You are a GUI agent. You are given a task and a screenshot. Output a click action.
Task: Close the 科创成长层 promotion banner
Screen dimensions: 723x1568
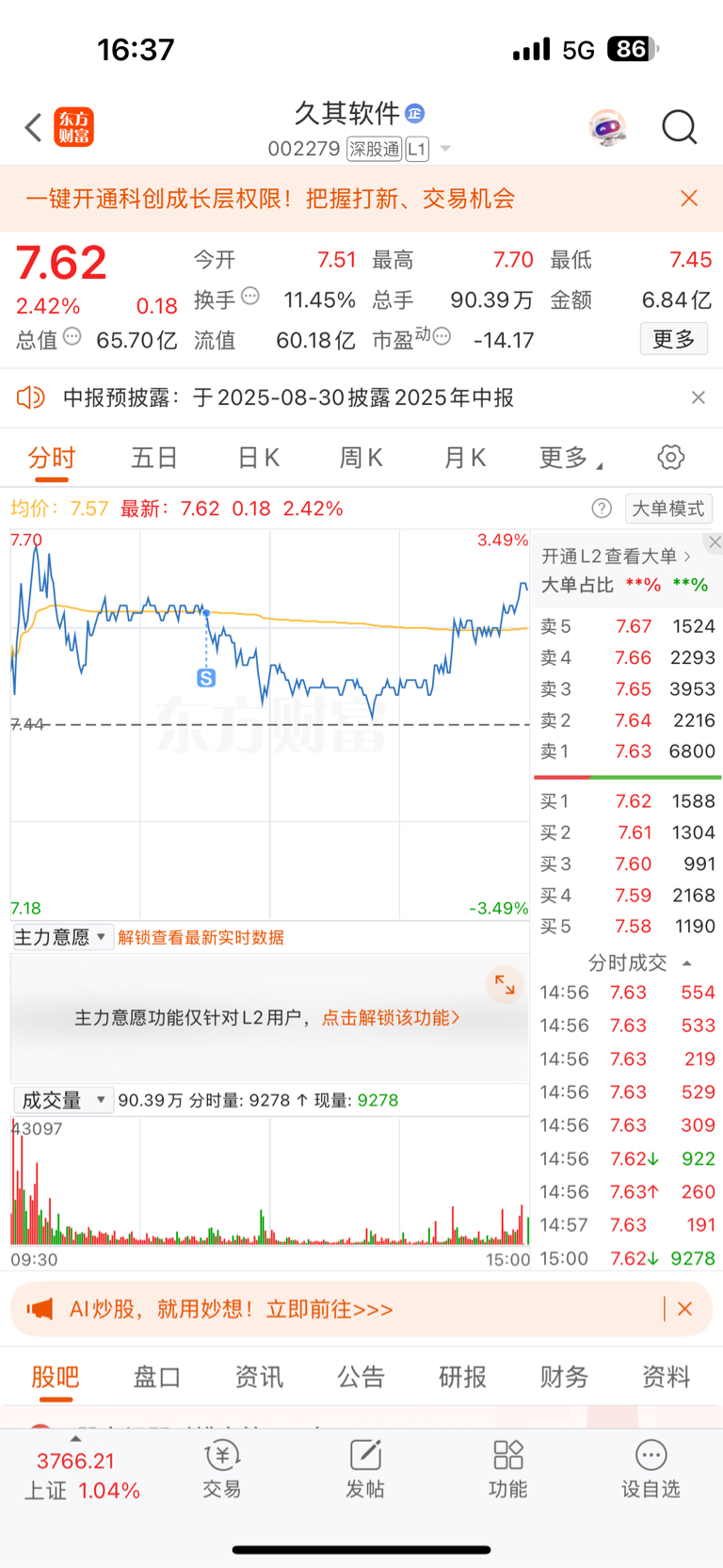[x=689, y=198]
